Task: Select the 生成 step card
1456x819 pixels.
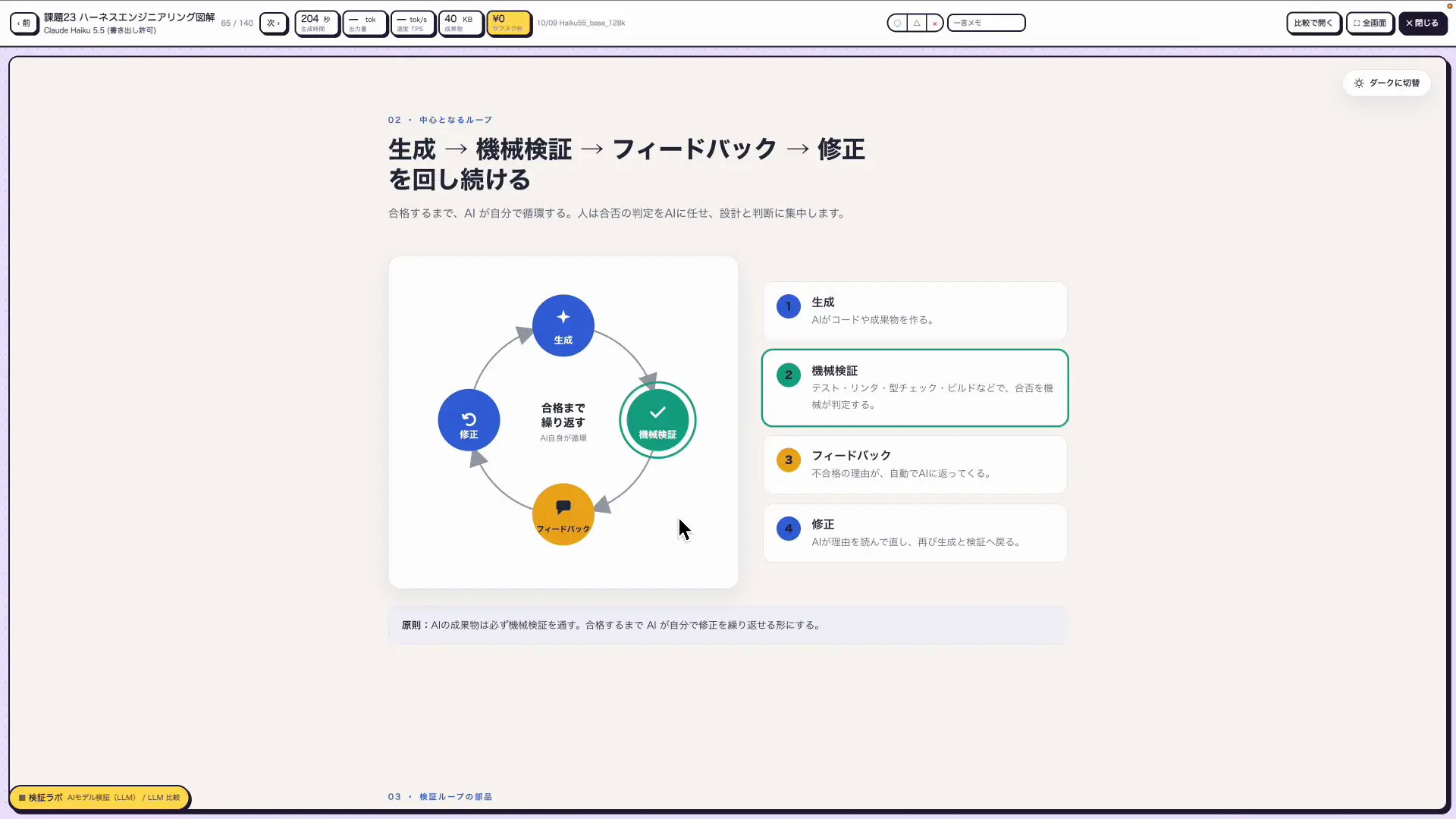Action: (x=915, y=311)
